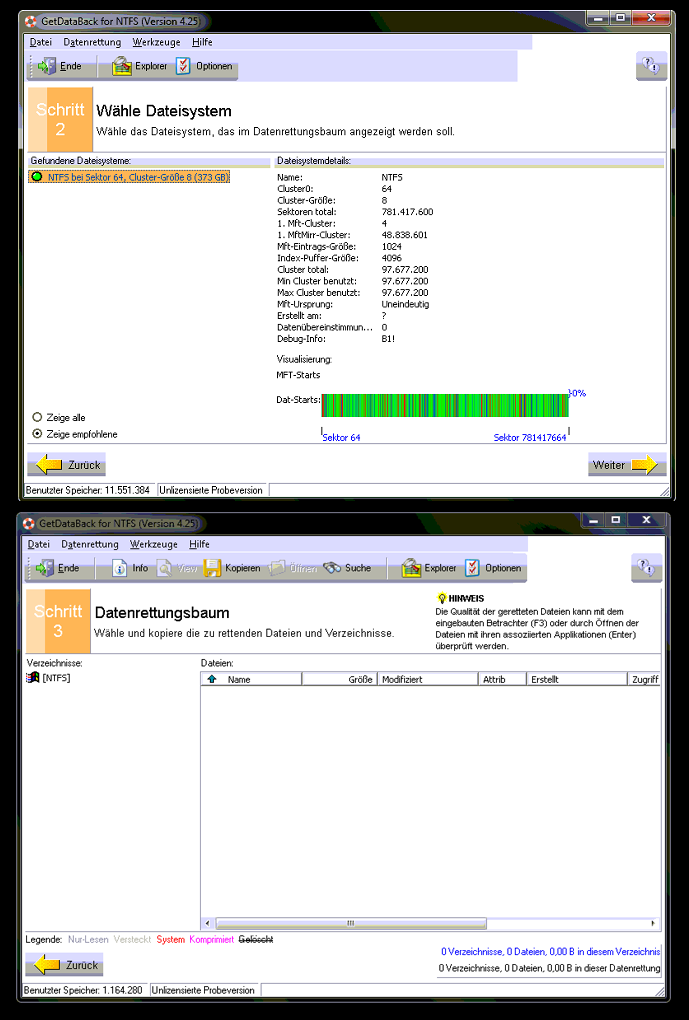
Task: Open Optionen in Schritt 3 window toolbar
Action: 493,568
